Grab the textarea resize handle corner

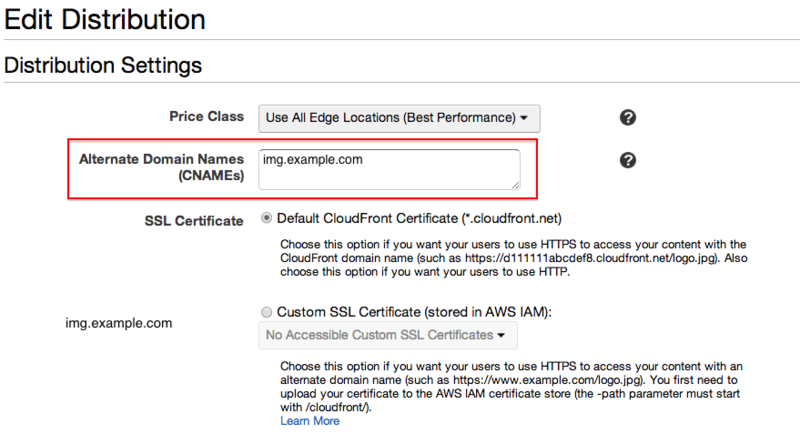(516, 185)
